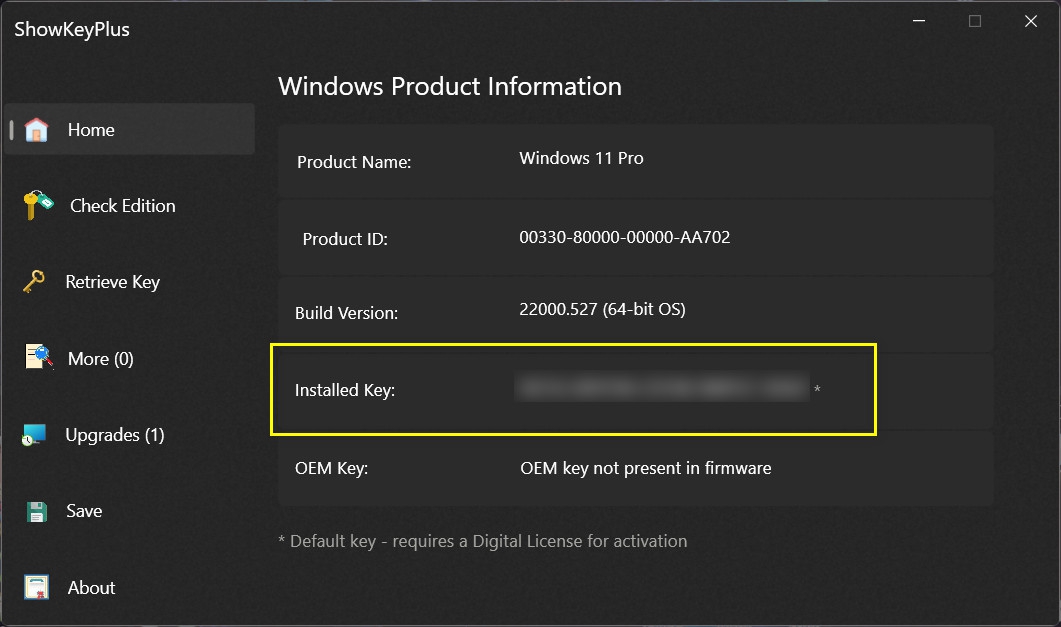Click the keys icon for Check Edition
This screenshot has width=1061, height=627.
(x=39, y=206)
